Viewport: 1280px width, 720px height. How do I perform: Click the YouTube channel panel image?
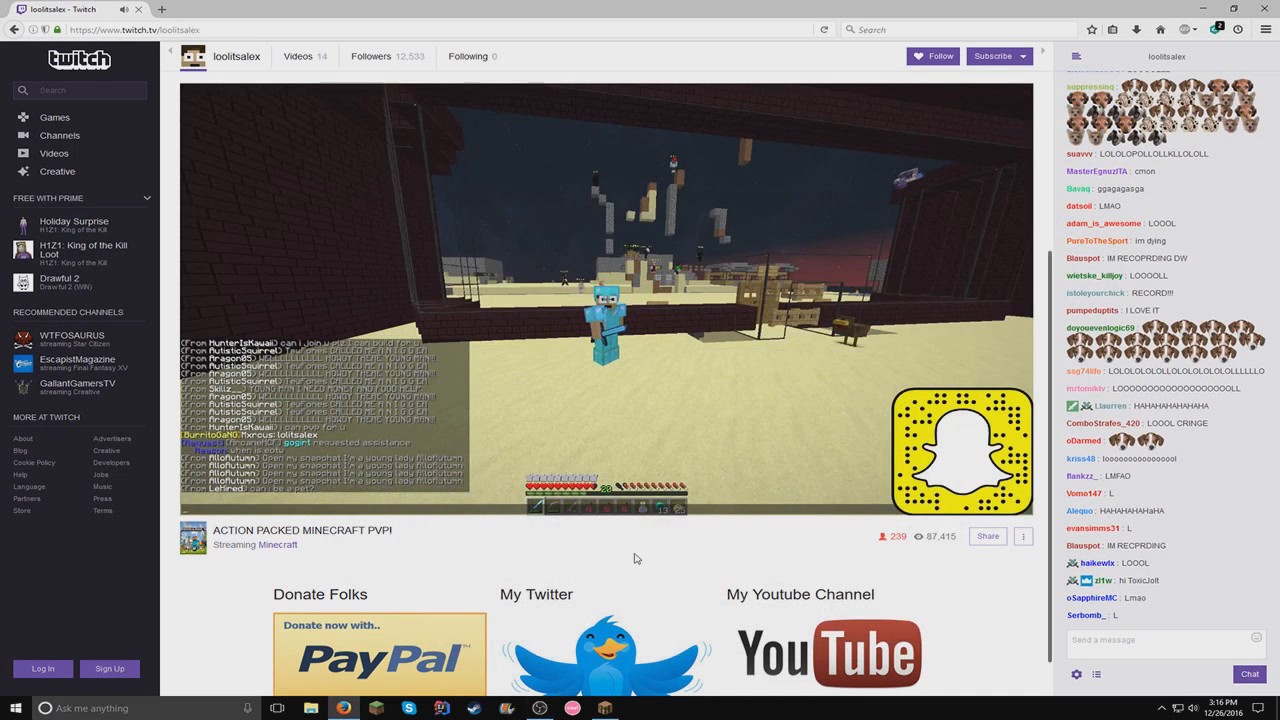830,654
